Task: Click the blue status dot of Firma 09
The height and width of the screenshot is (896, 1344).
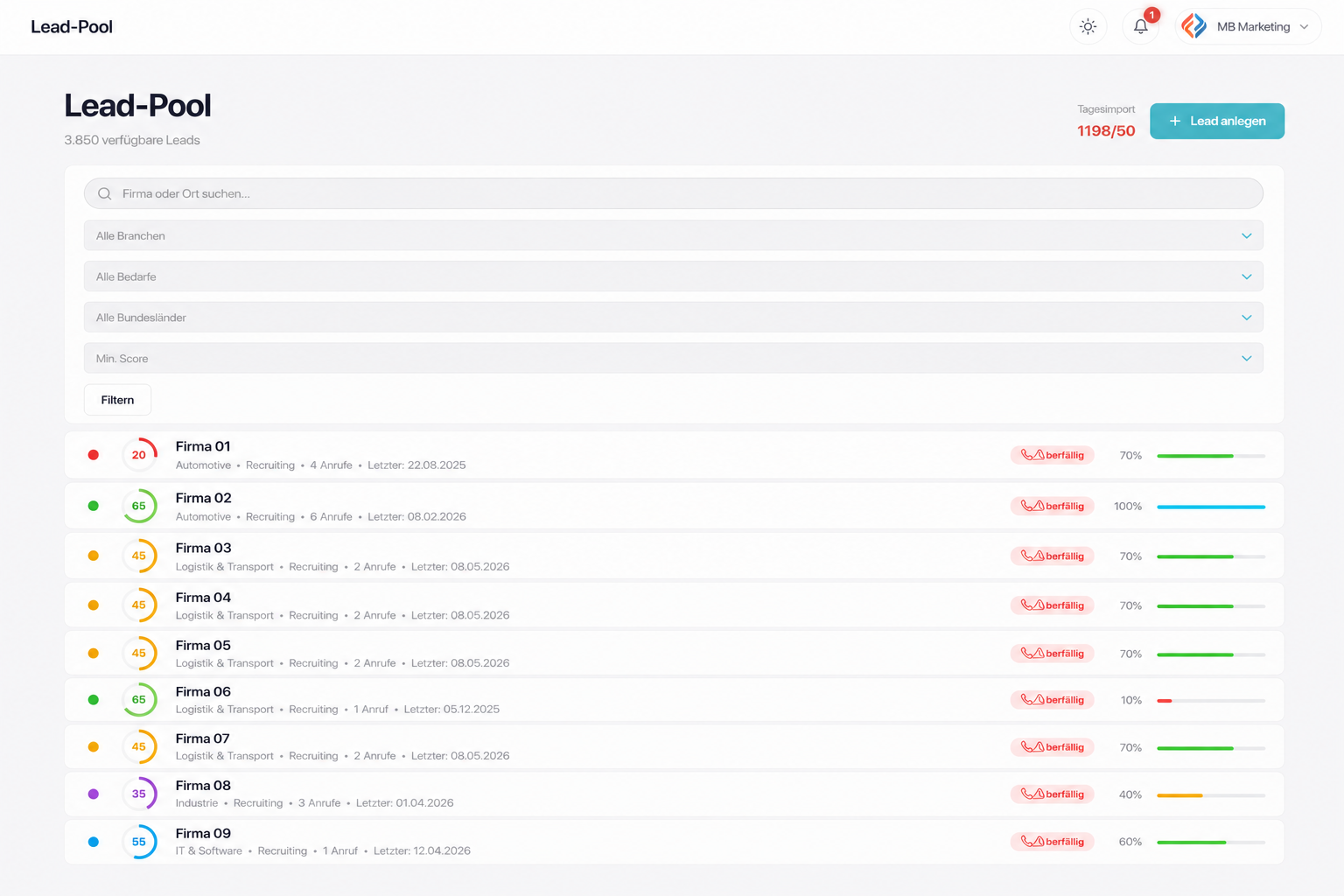Action: (x=94, y=842)
